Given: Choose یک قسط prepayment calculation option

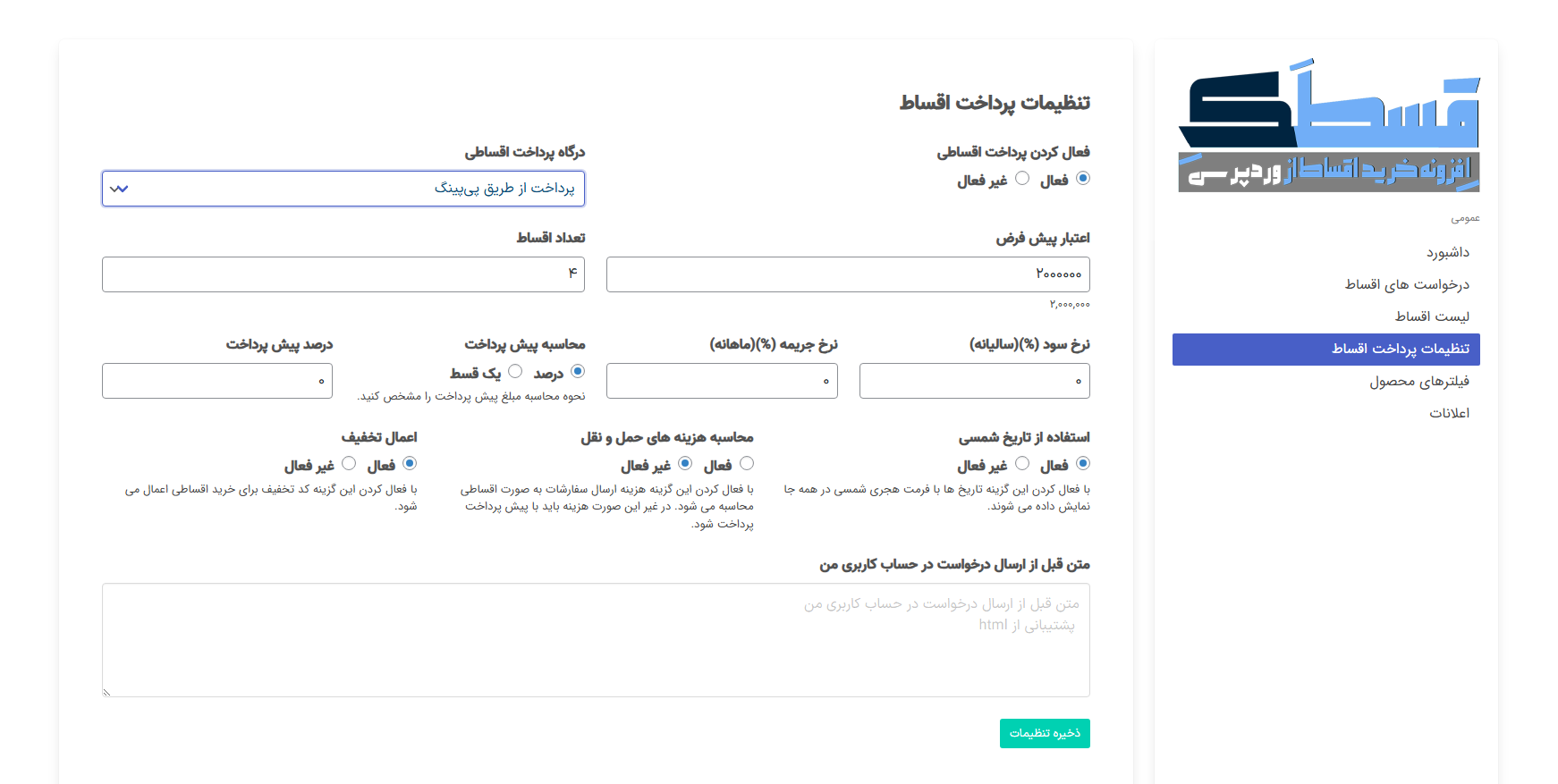Looking at the screenshot, I should point(515,371).
